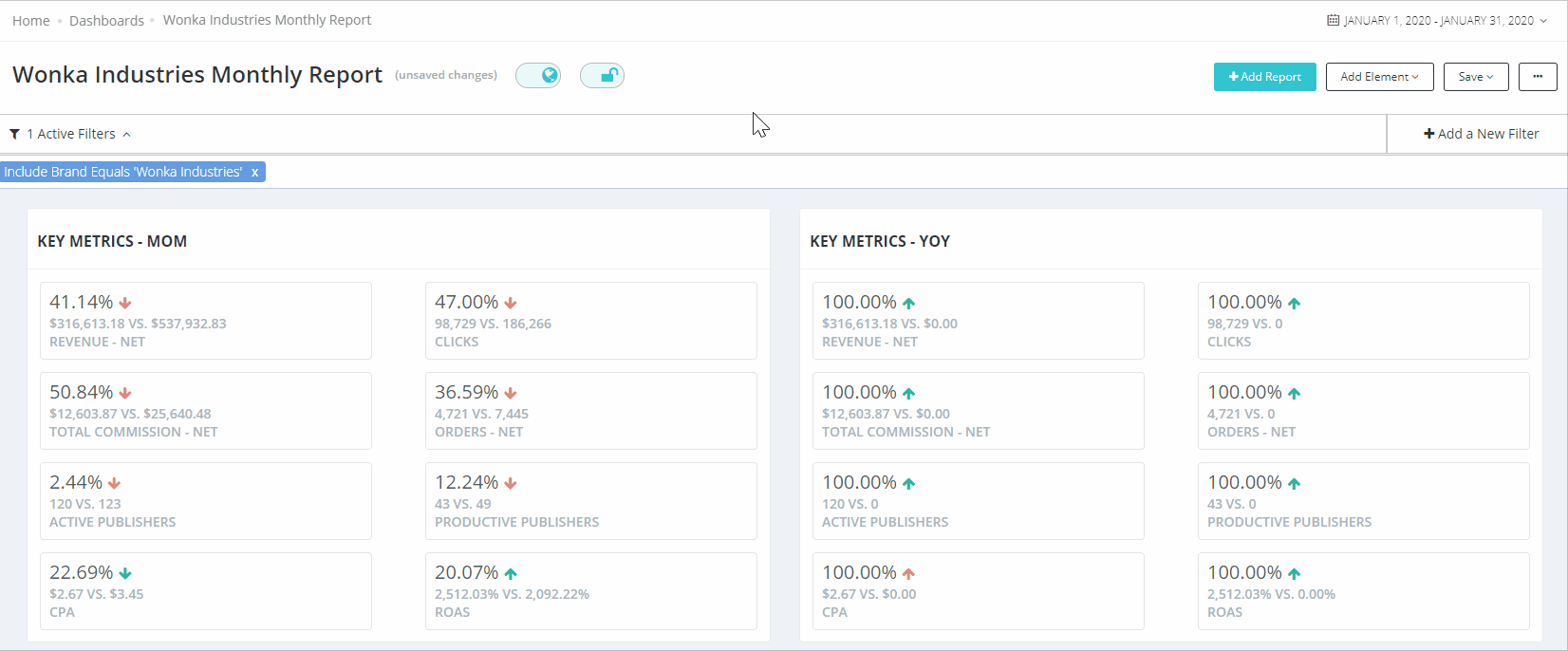This screenshot has width=1568, height=651.
Task: Click the unsaved changes label
Action: (446, 75)
